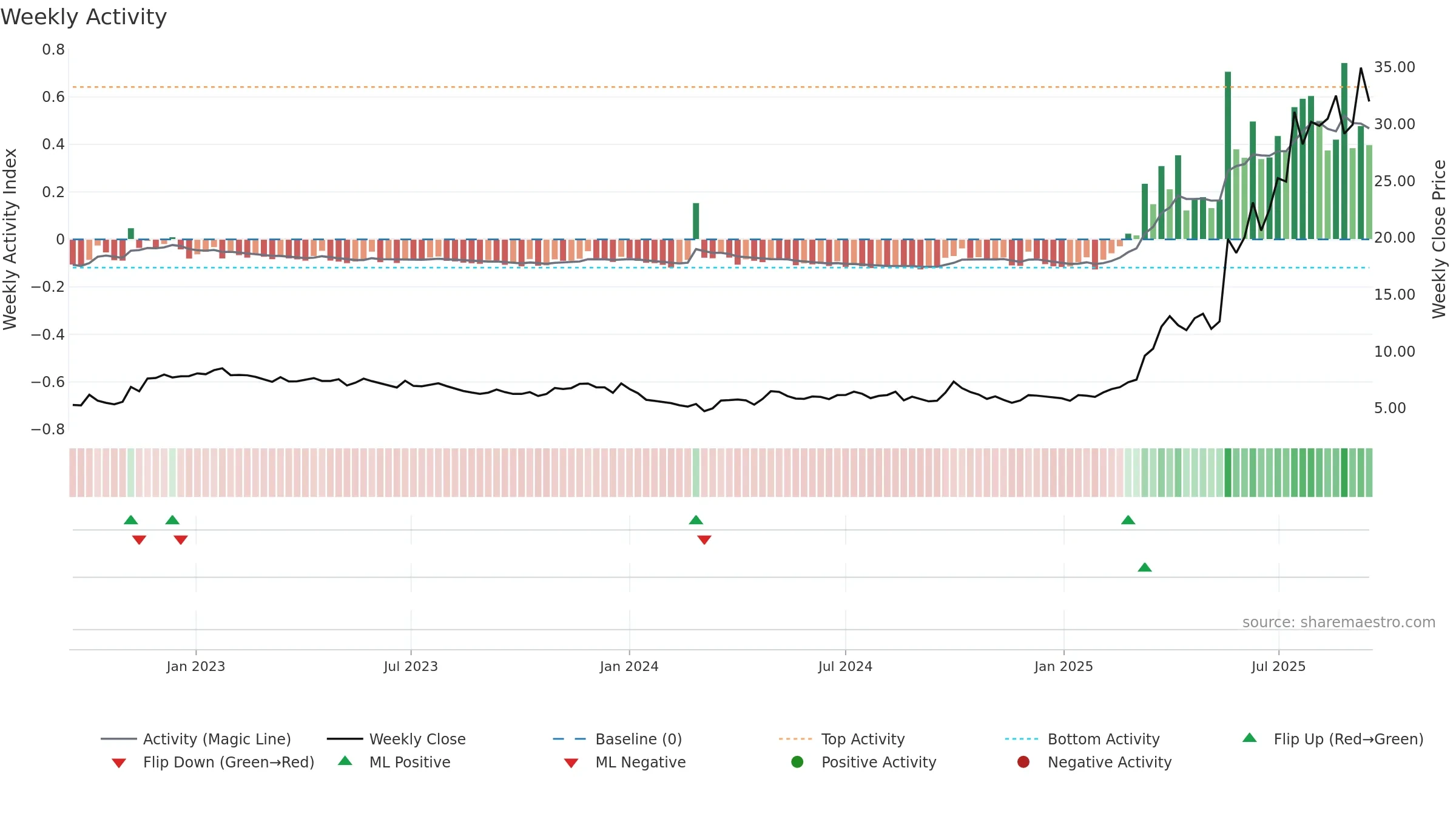Click the Jul 2025 axis label

[1278, 666]
